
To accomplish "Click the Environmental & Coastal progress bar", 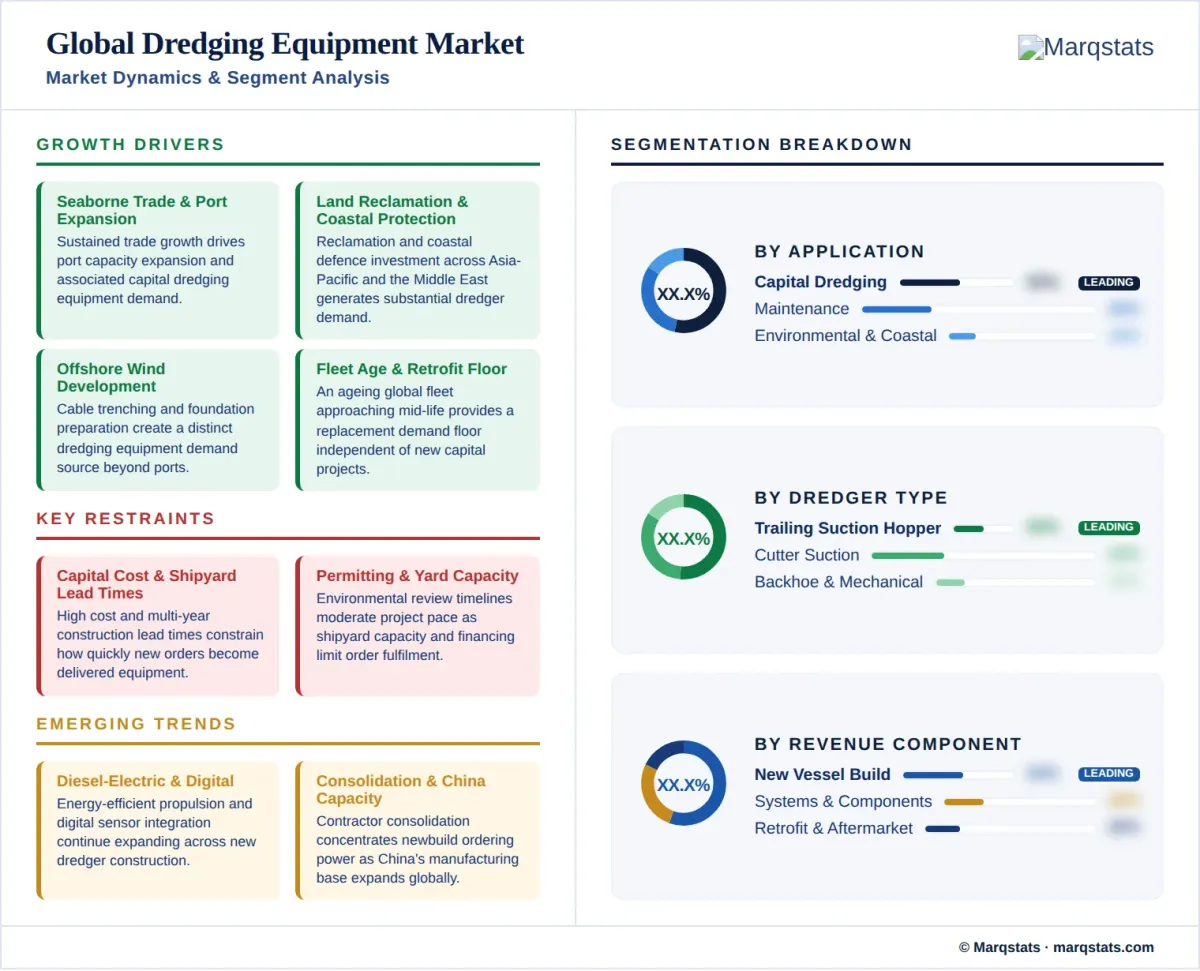I will 1022,337.
